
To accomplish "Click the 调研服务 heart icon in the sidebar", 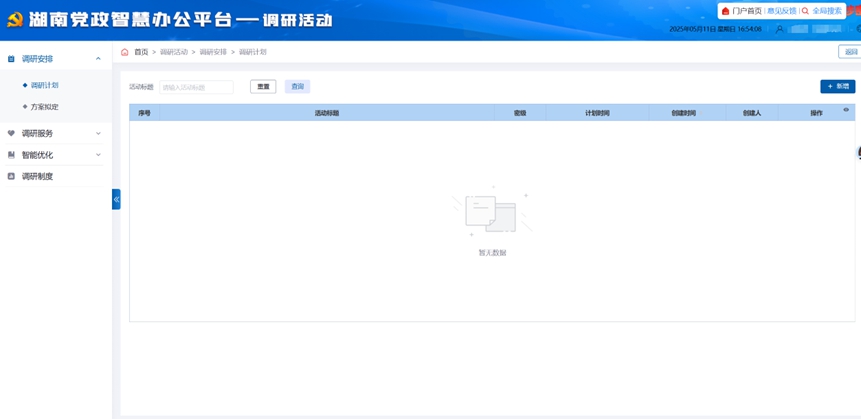I will 11,133.
